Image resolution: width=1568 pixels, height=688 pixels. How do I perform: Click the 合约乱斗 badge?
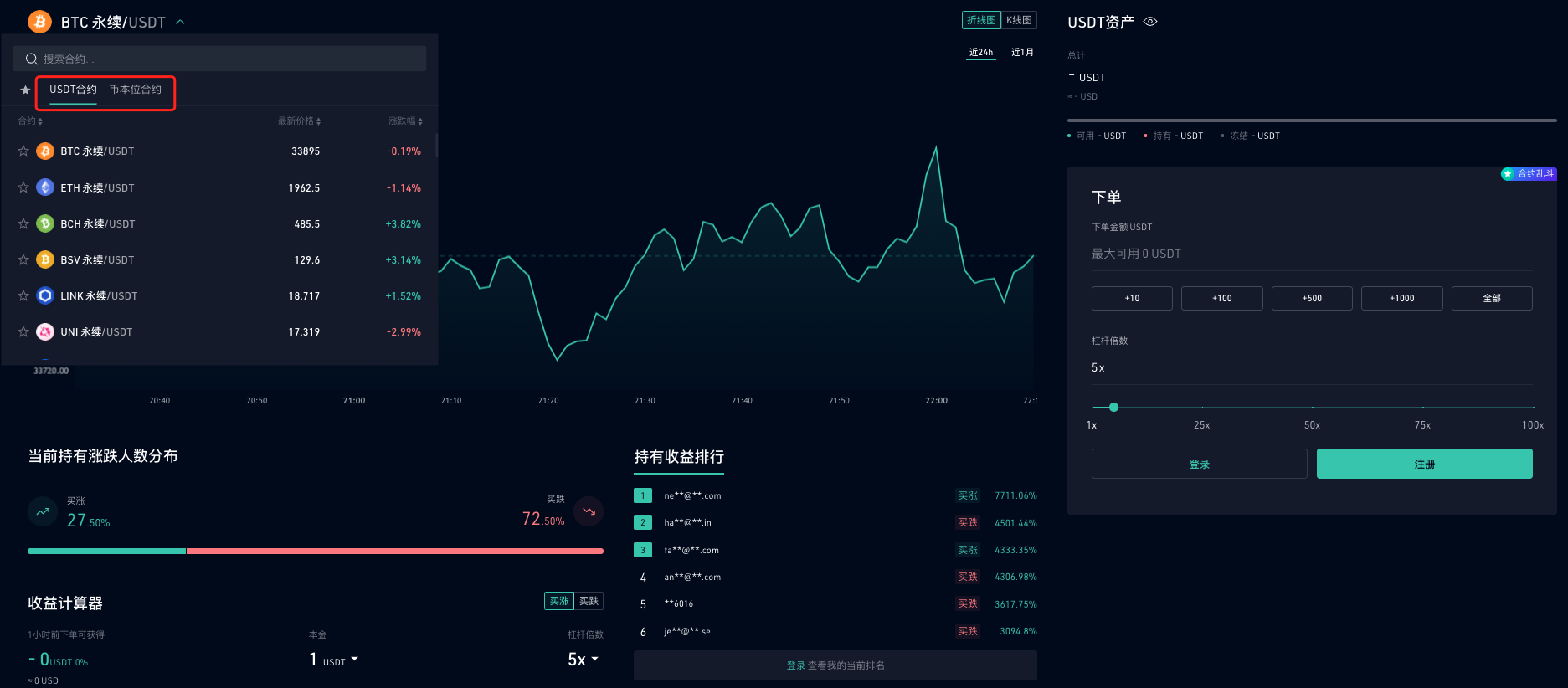coord(1529,174)
